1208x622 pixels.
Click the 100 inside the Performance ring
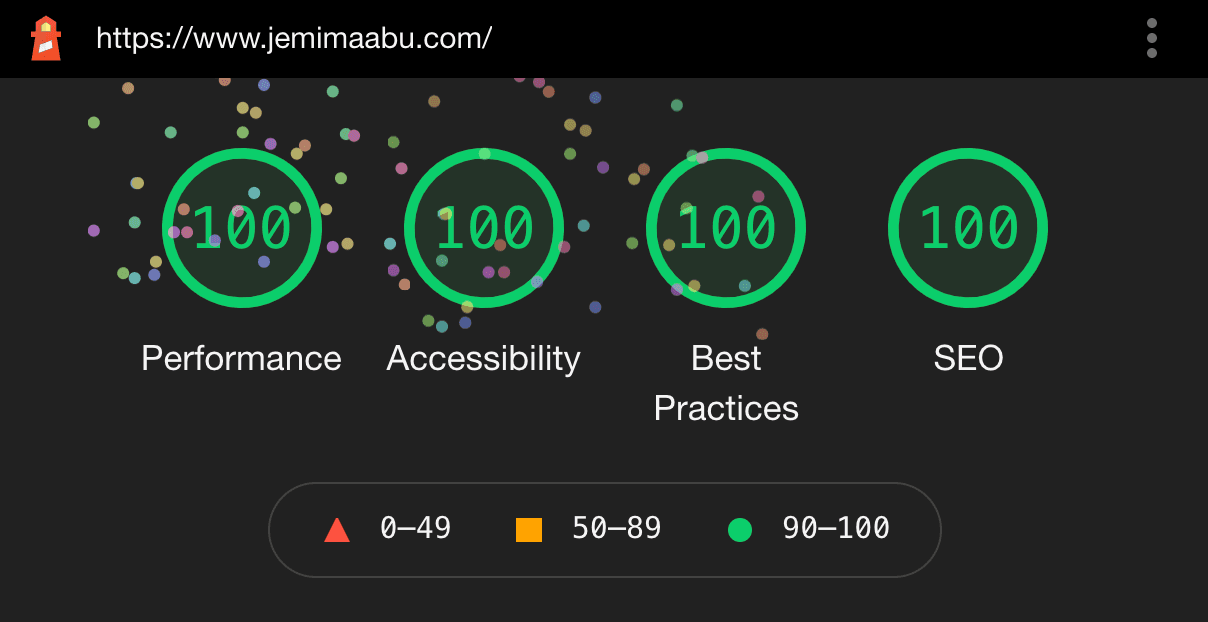242,227
